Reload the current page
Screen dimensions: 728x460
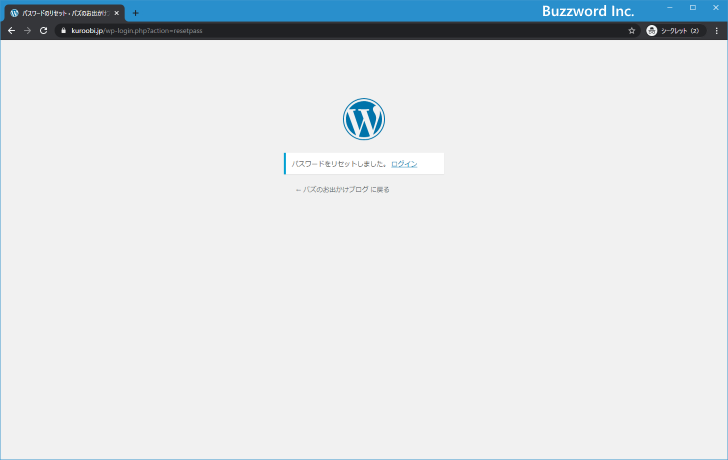coord(43,31)
